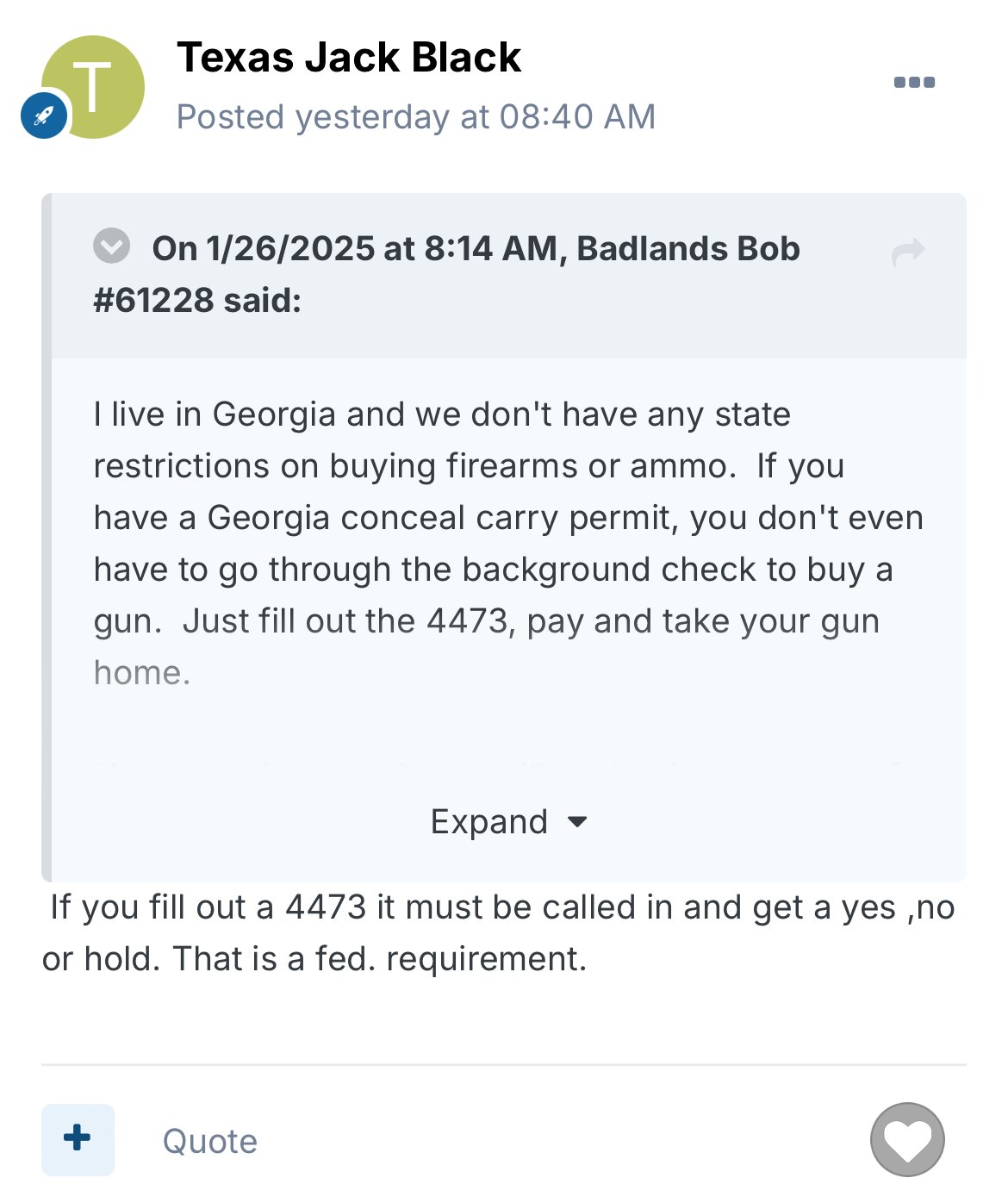
Task: Expand the truncated quoted post
Action: click(489, 822)
